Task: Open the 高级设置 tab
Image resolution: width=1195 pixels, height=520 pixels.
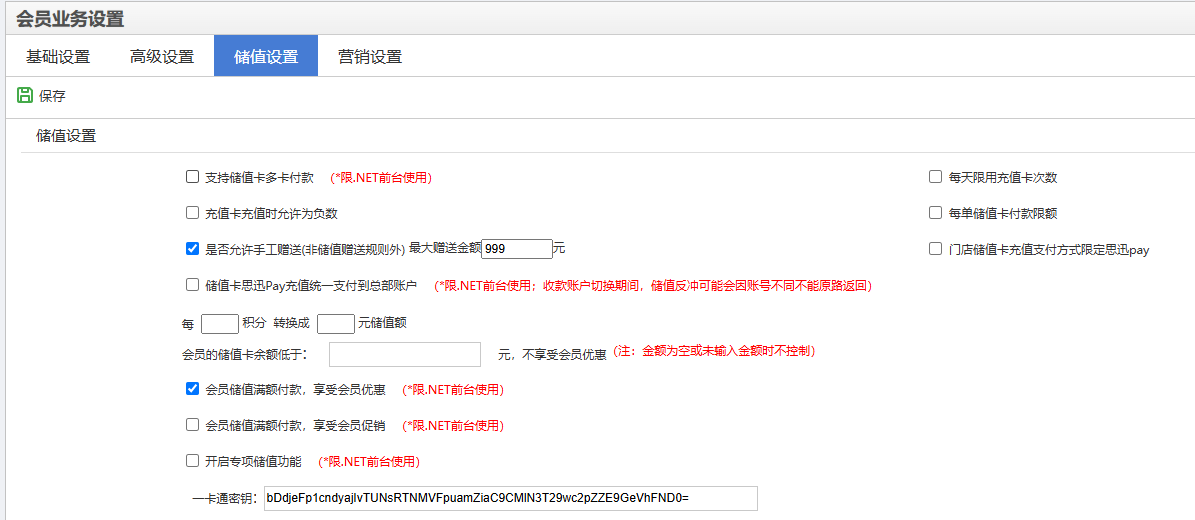Action: pos(162,57)
